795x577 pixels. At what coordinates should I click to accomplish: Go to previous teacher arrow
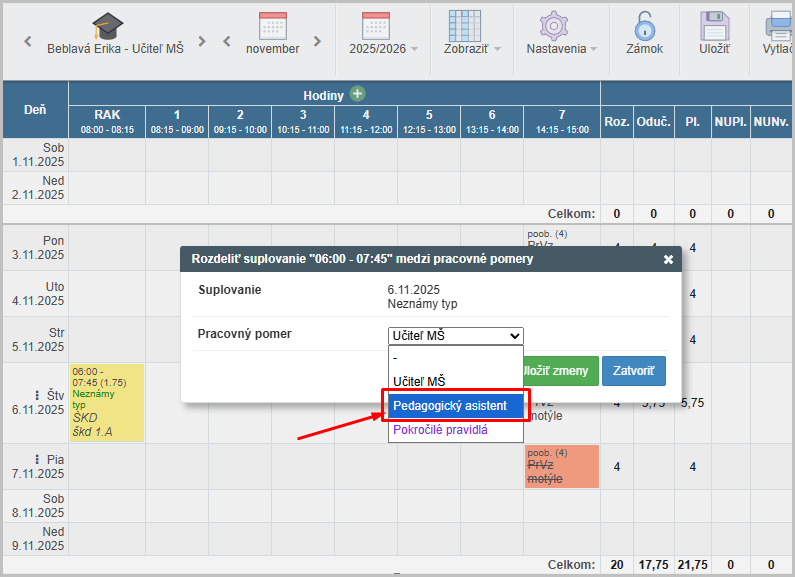point(28,42)
